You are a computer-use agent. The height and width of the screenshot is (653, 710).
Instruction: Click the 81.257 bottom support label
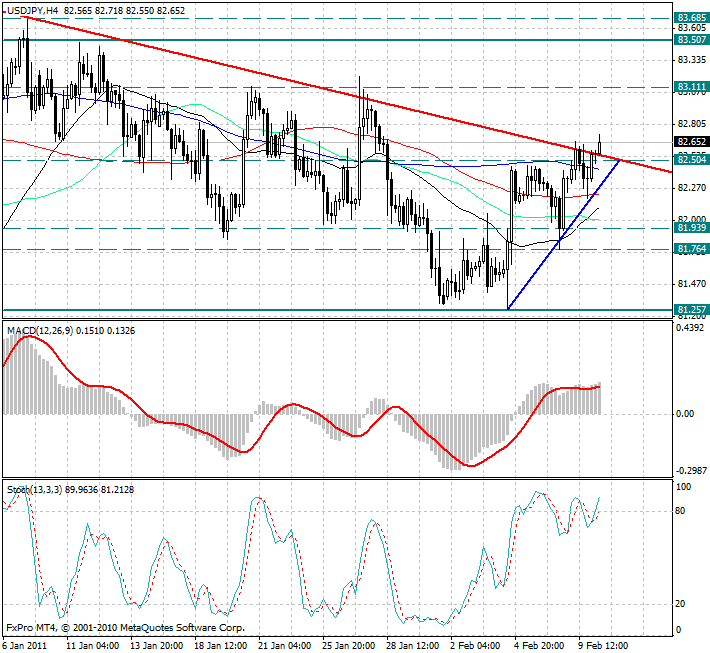pyautogui.click(x=692, y=309)
